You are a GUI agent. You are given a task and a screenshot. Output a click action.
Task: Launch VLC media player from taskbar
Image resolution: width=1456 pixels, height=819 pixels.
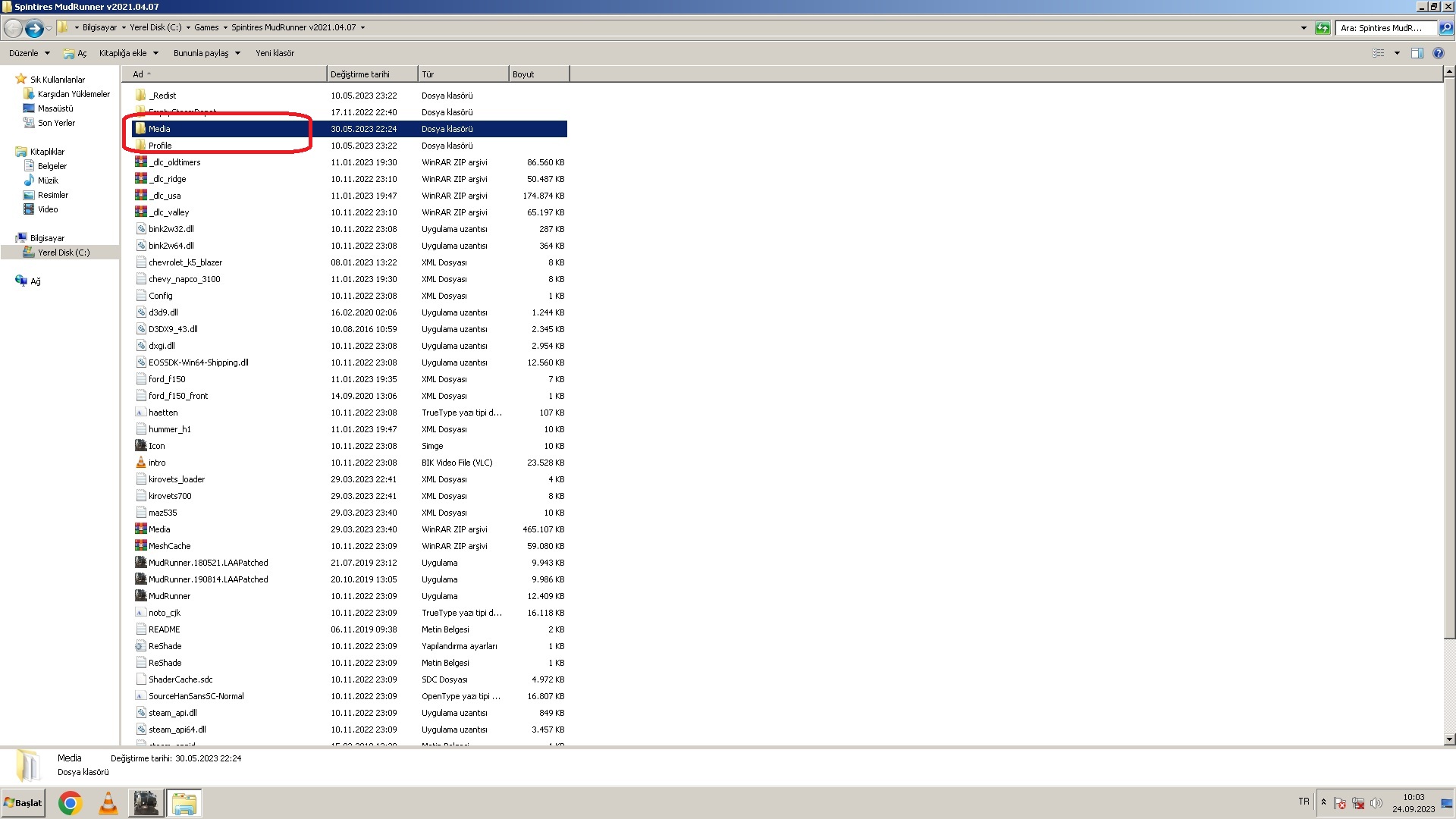pos(108,803)
